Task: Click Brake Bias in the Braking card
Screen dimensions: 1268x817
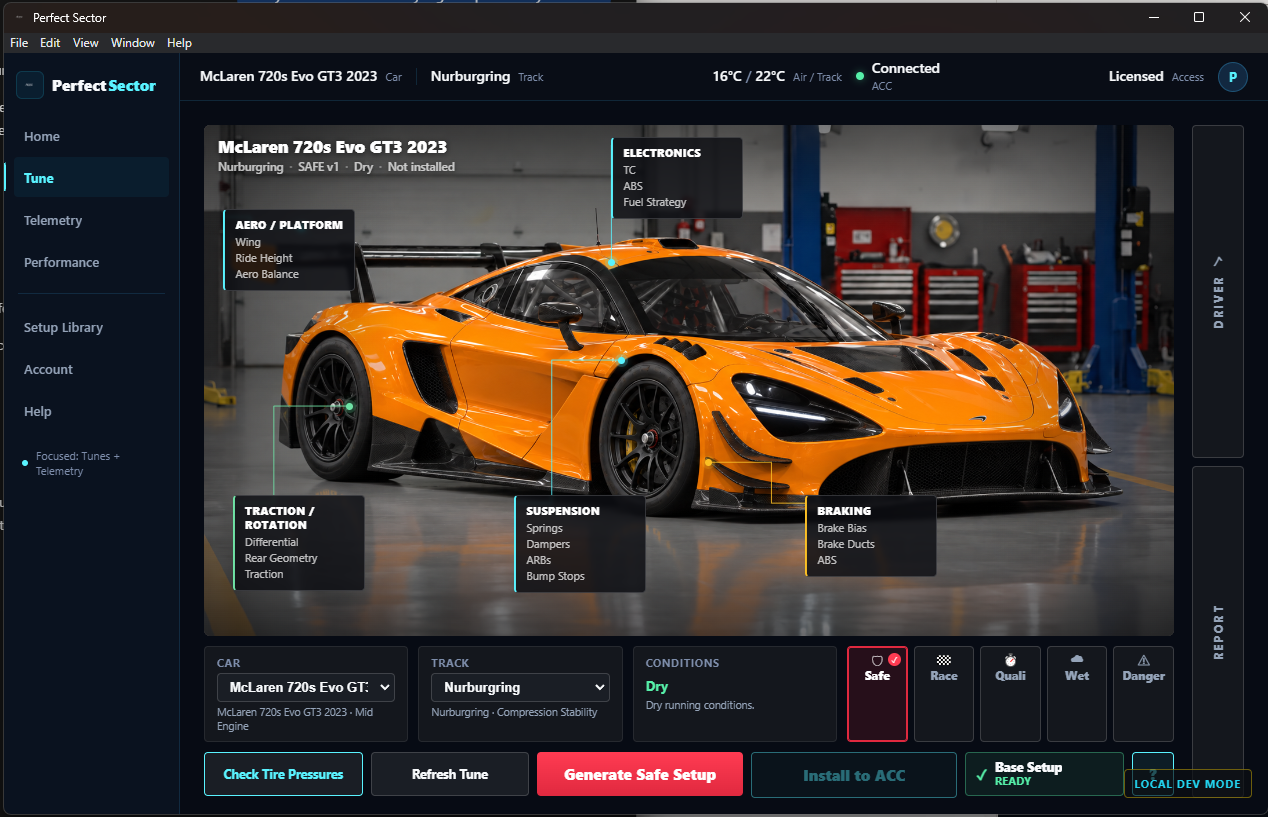Action: coord(842,528)
